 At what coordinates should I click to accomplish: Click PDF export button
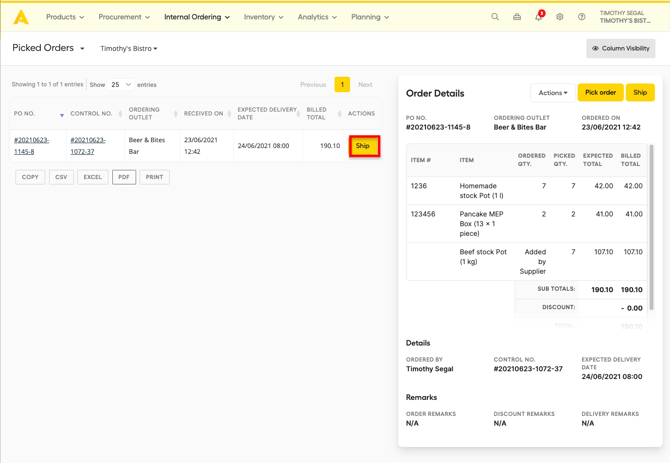click(x=124, y=177)
